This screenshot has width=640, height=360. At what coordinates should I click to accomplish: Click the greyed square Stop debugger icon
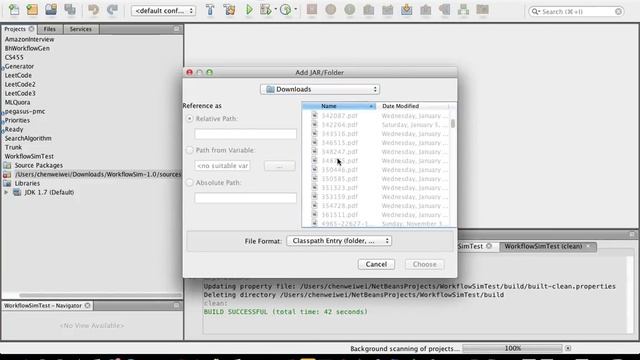point(312,9)
